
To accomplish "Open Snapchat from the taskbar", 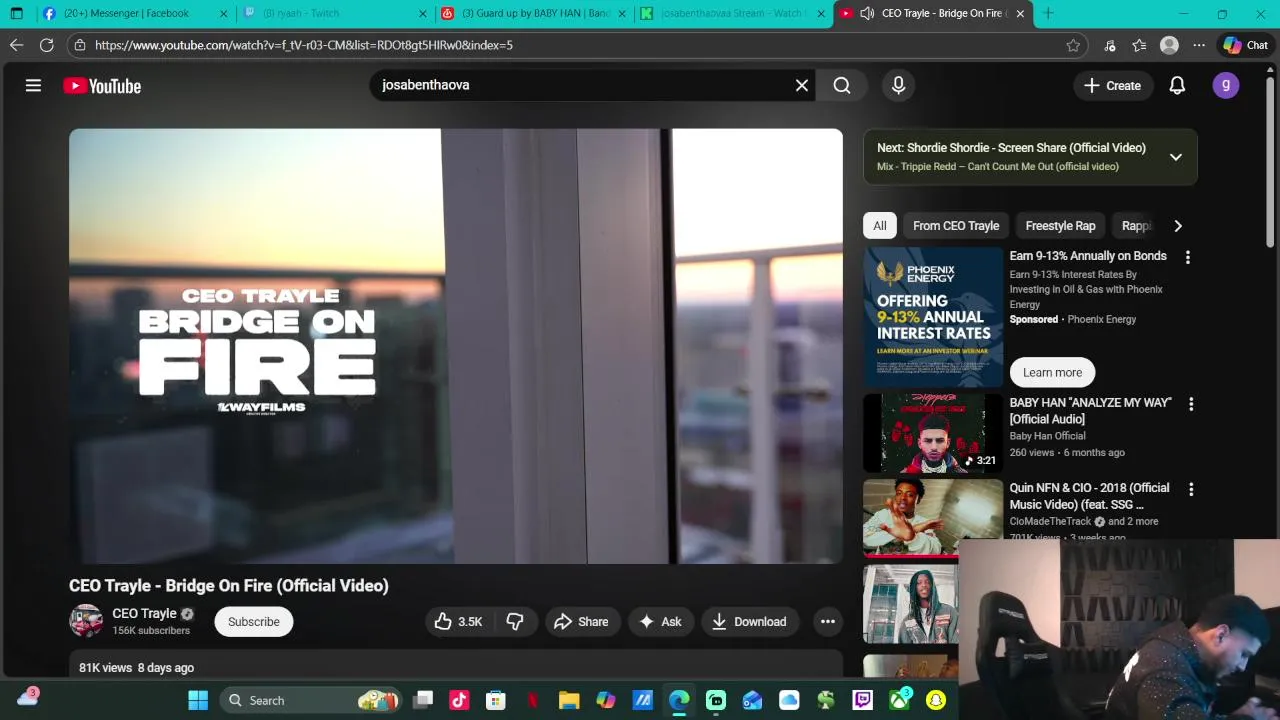I will pyautogui.click(x=936, y=700).
